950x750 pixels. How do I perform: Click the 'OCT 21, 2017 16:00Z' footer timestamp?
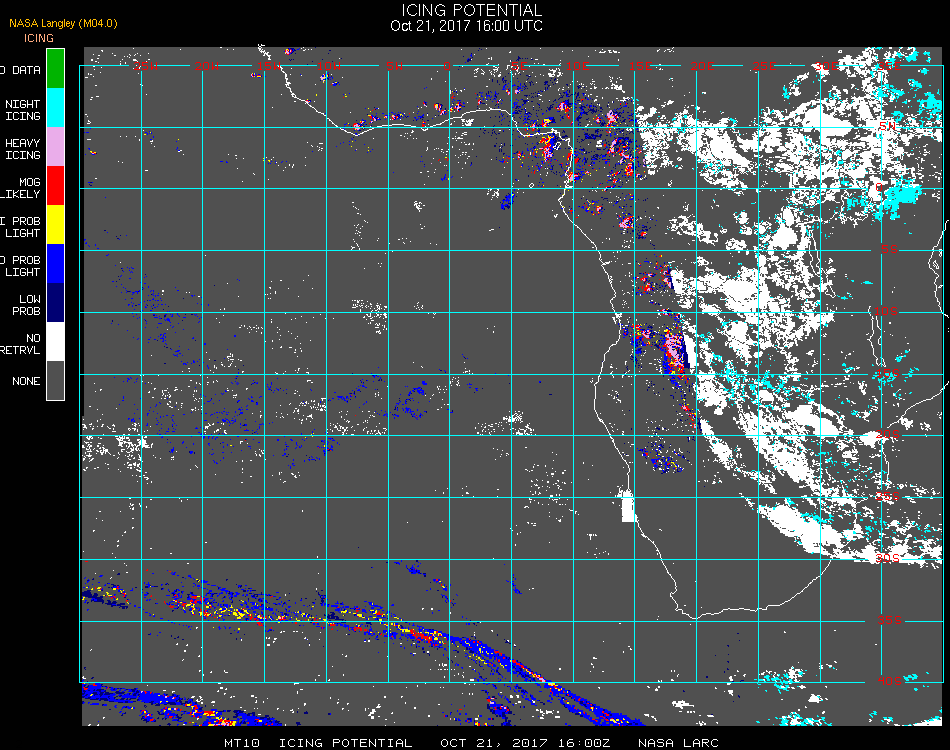click(x=525, y=743)
